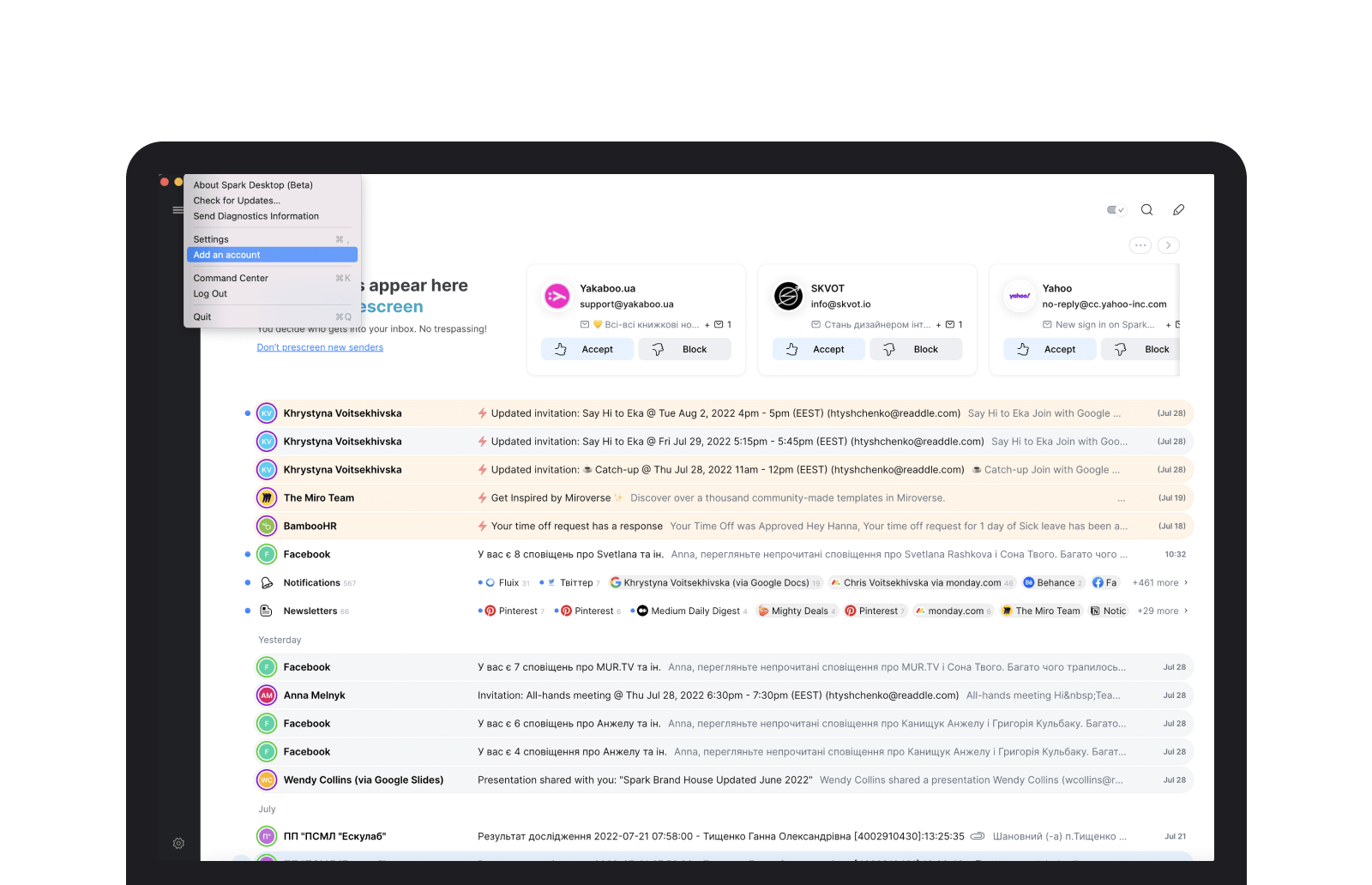Click the Notifications unread blue dot
The image size is (1372, 885).
pyautogui.click(x=248, y=583)
